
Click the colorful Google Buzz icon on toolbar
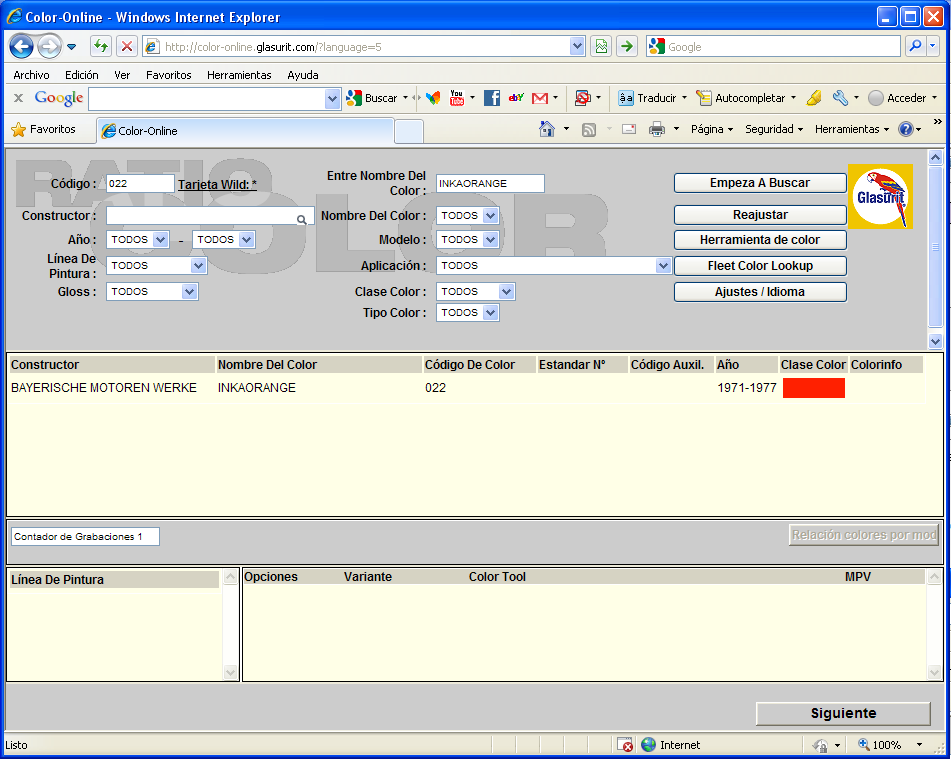[432, 98]
